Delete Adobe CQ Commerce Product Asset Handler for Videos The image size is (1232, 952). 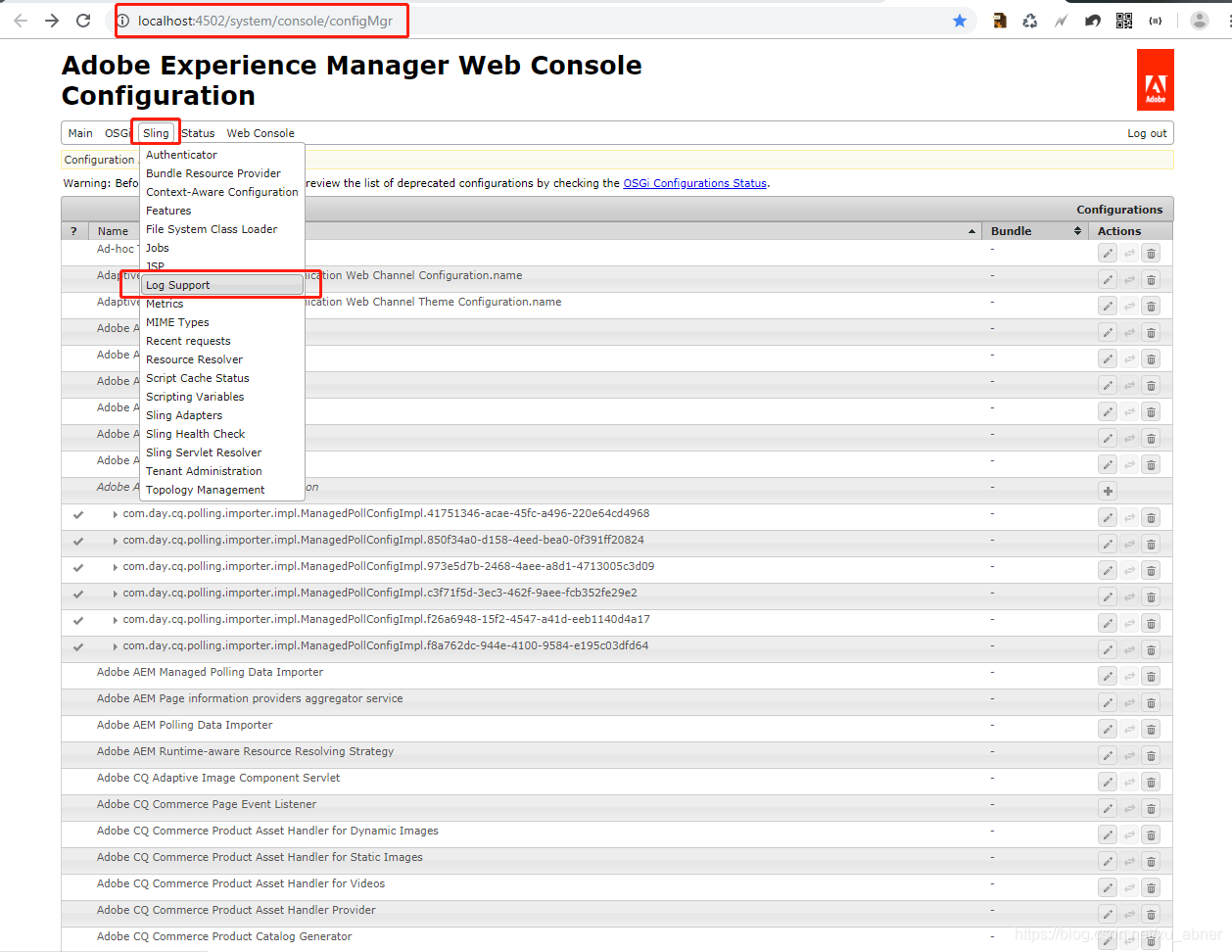tap(1151, 888)
